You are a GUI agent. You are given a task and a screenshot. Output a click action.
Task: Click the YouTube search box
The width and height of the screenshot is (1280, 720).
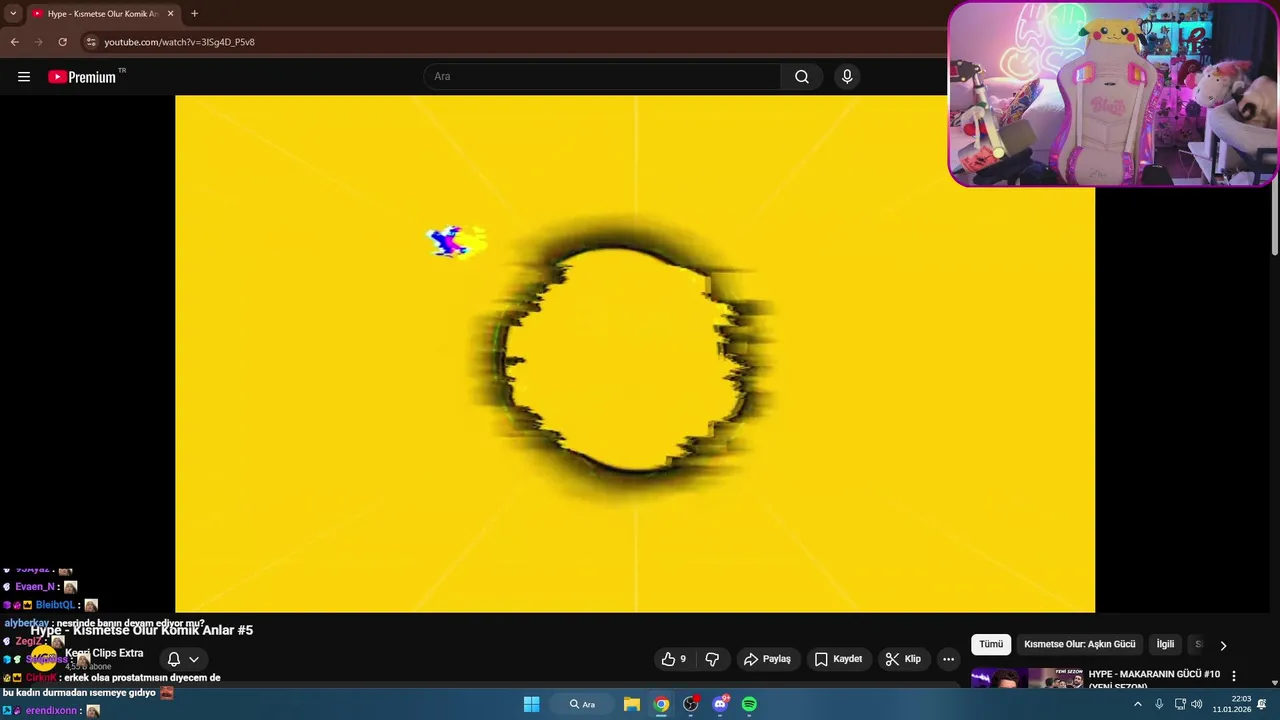tap(602, 77)
